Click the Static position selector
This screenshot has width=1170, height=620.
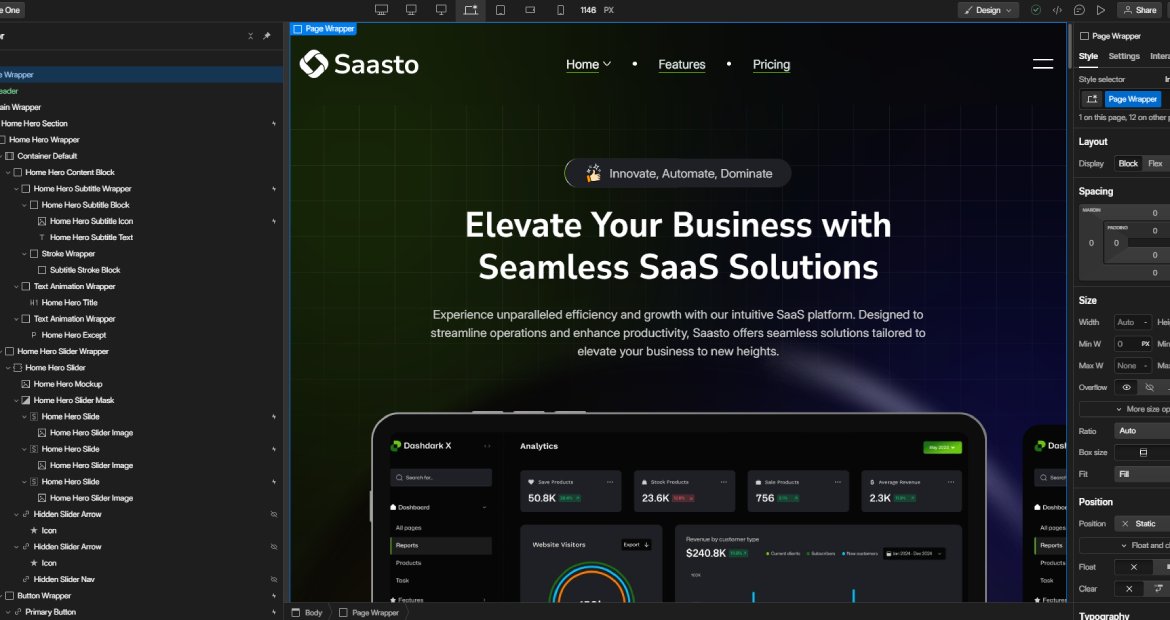tap(1142, 524)
